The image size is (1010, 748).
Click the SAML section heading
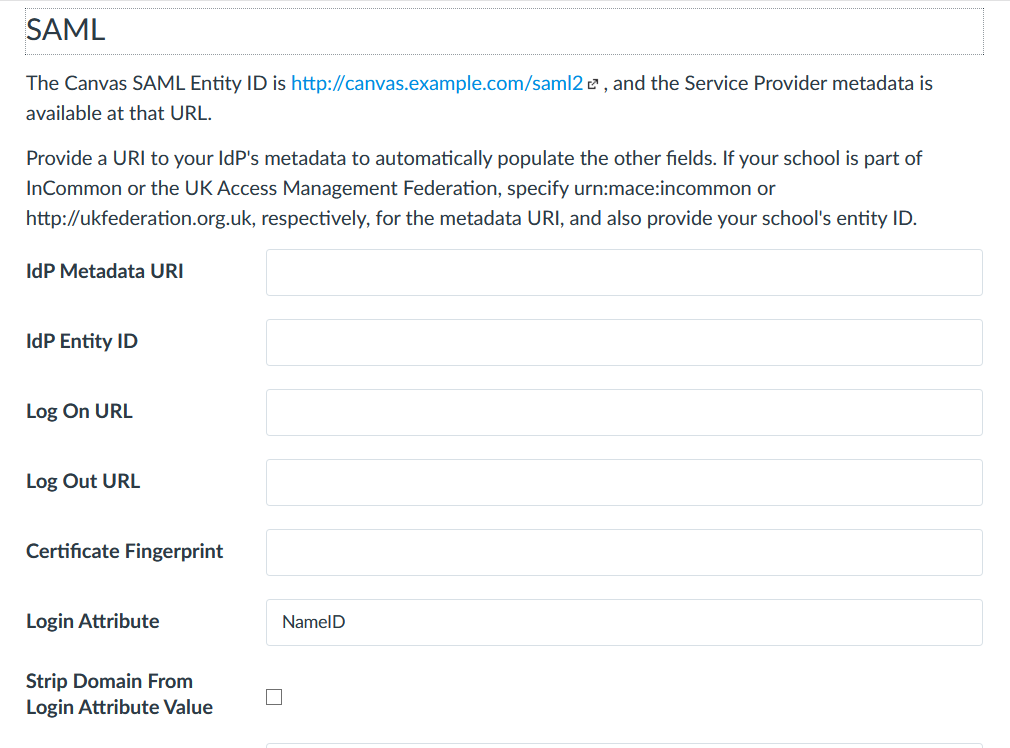[x=63, y=30]
